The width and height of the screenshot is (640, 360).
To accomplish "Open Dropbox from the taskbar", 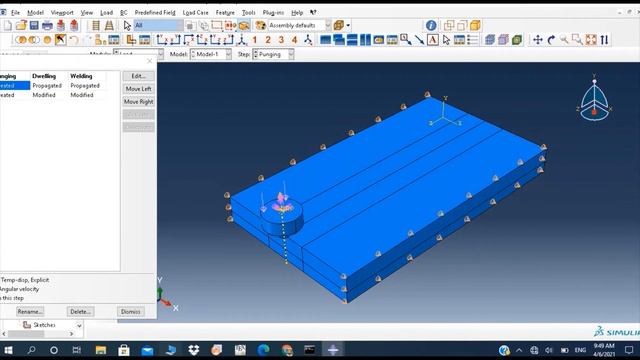I will coord(193,350).
